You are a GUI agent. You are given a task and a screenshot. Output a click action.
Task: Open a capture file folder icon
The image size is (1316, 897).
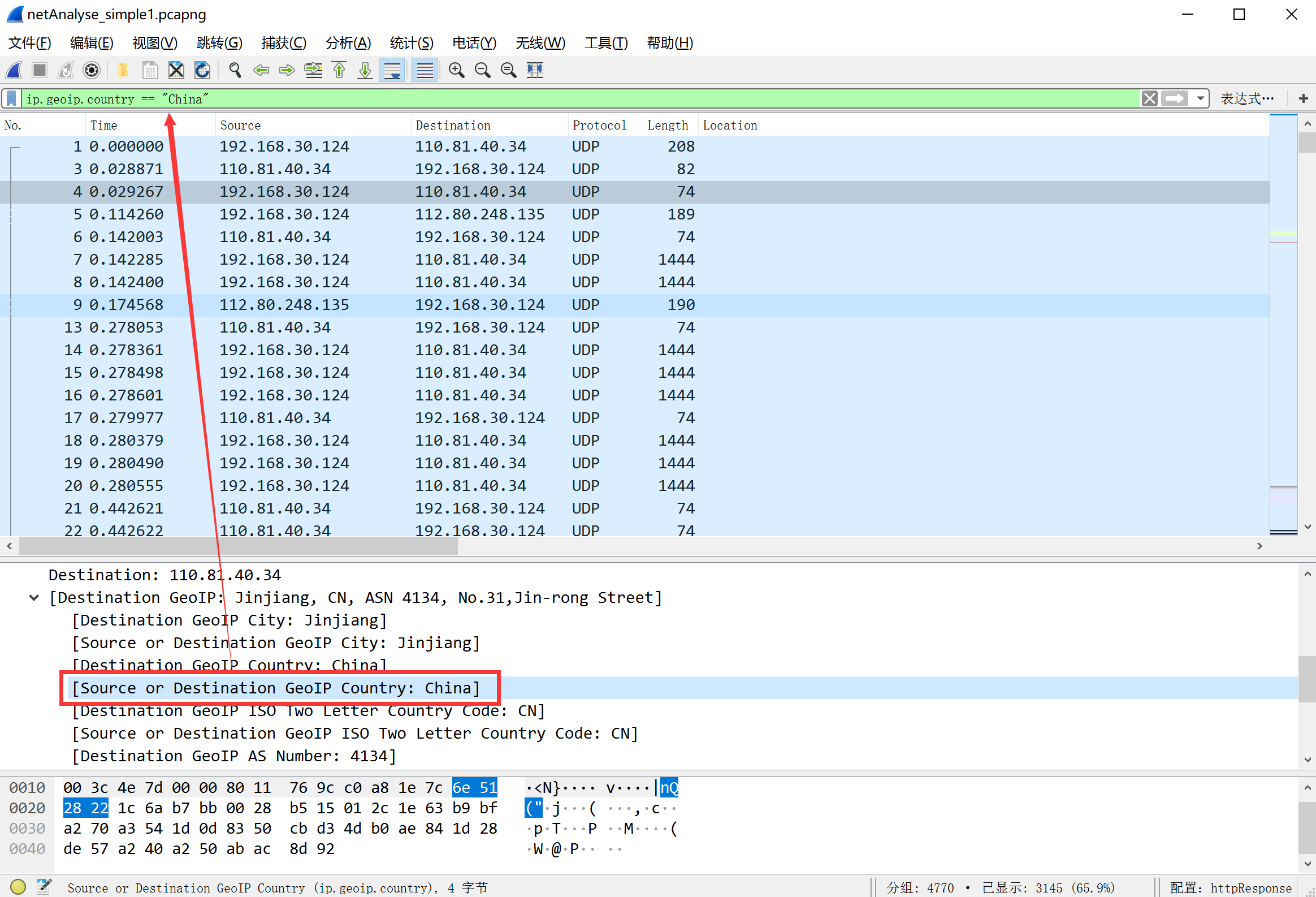coord(123,70)
